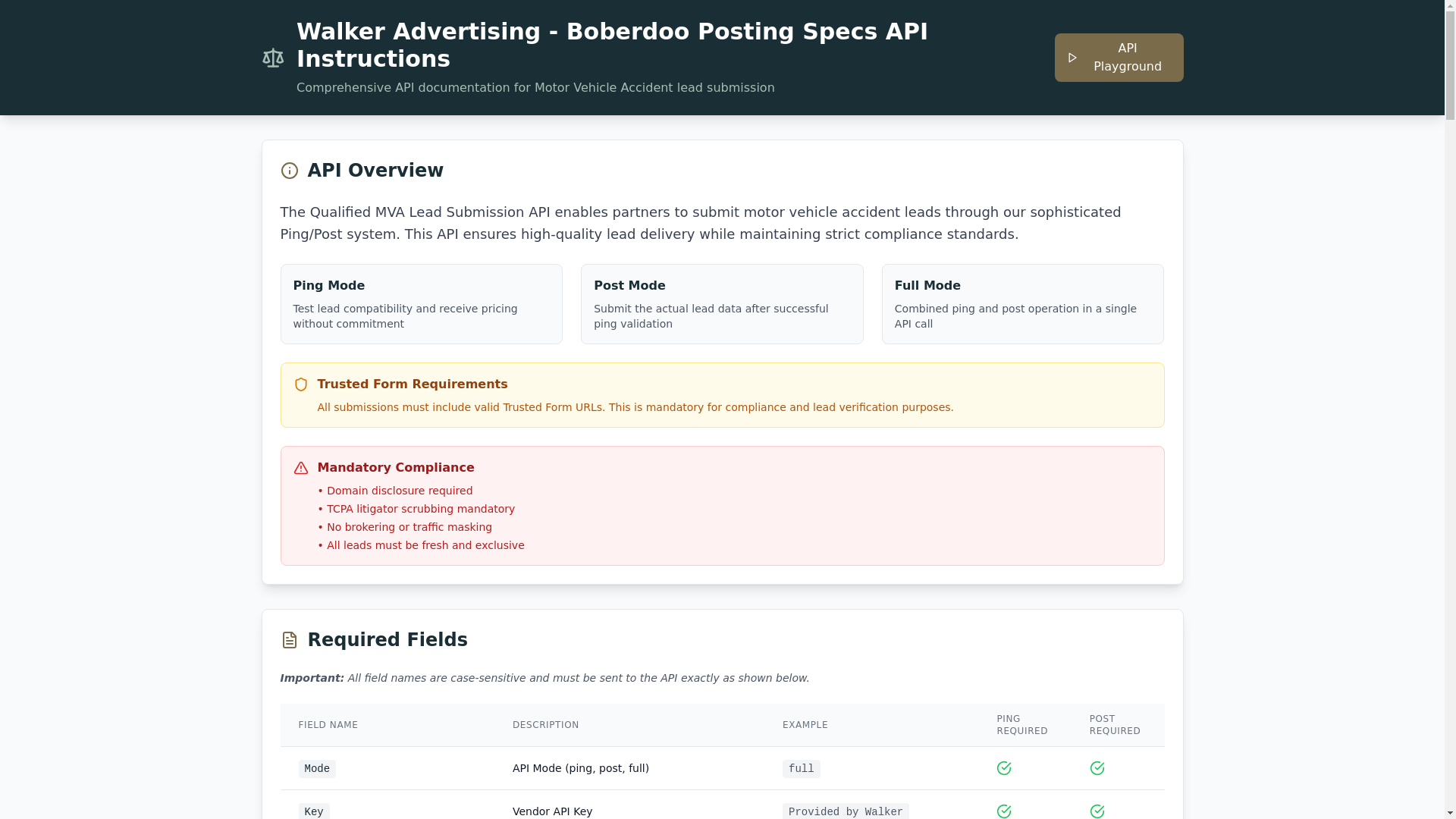Click Ping Required checkmark in Mode row
This screenshot has width=1456, height=819.
point(1004,768)
